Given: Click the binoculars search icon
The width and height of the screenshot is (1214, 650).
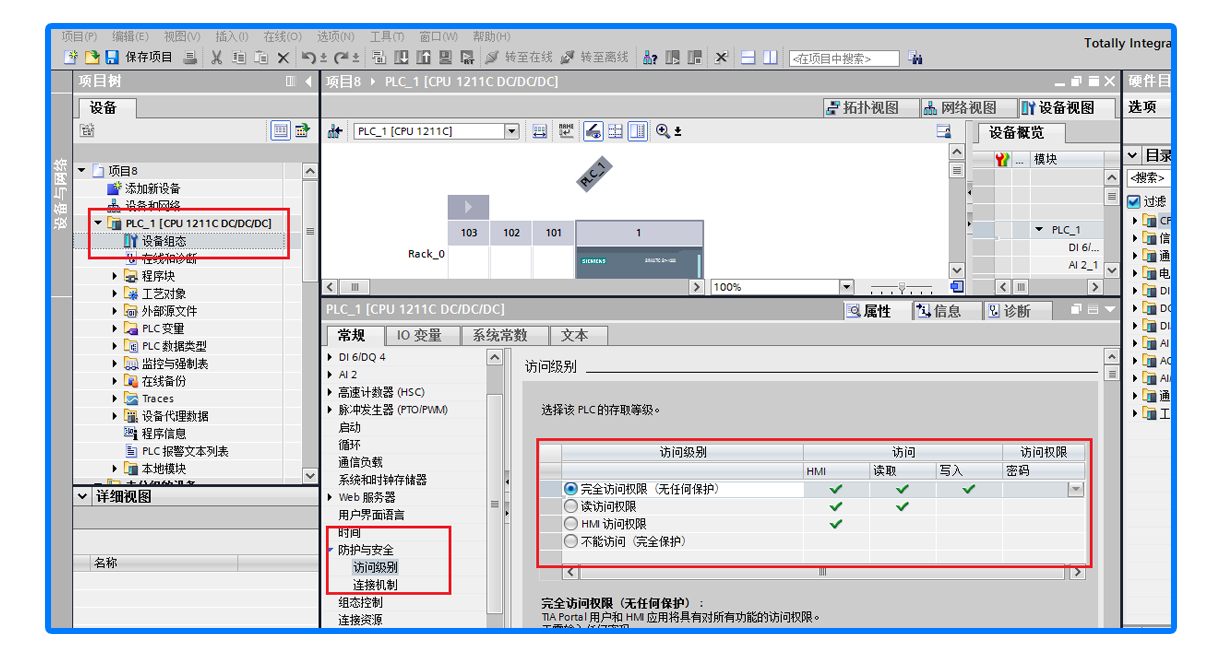Looking at the screenshot, I should [914, 58].
